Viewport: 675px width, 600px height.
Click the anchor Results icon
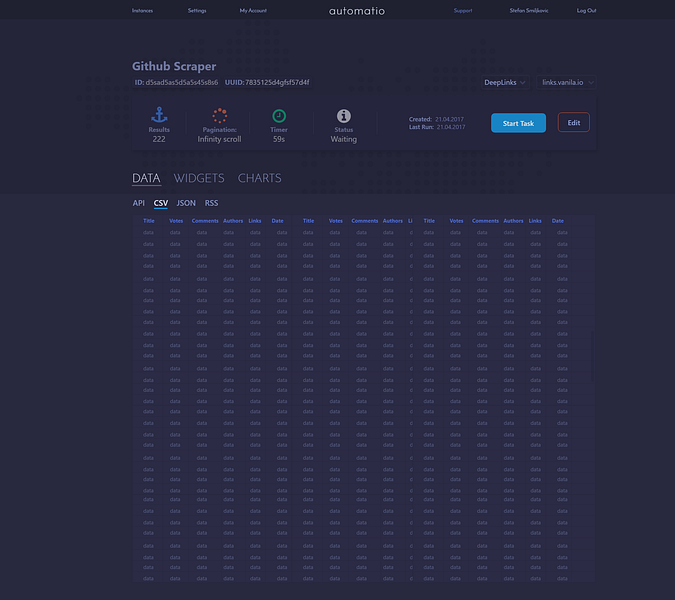pos(159,116)
